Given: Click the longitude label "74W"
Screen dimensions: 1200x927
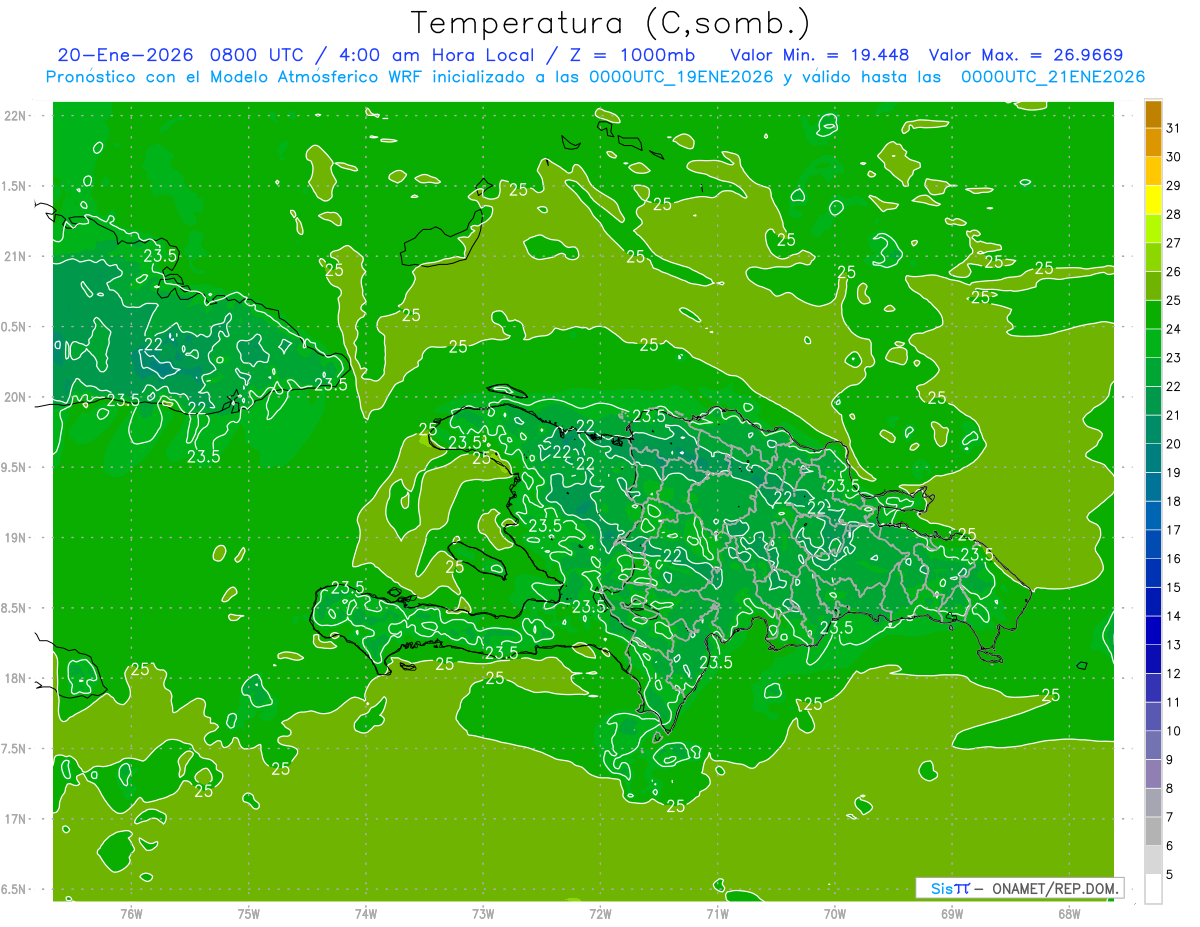Looking at the screenshot, I should click(x=366, y=915).
